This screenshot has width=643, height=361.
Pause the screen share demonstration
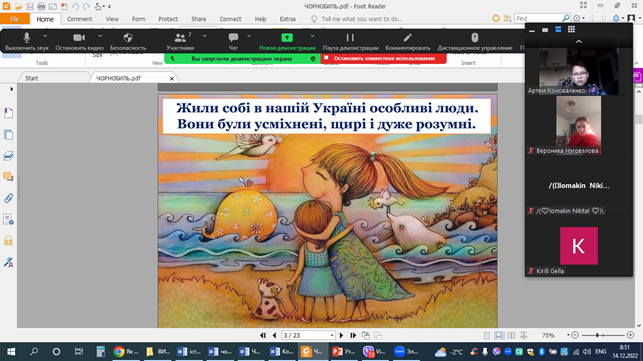(350, 38)
